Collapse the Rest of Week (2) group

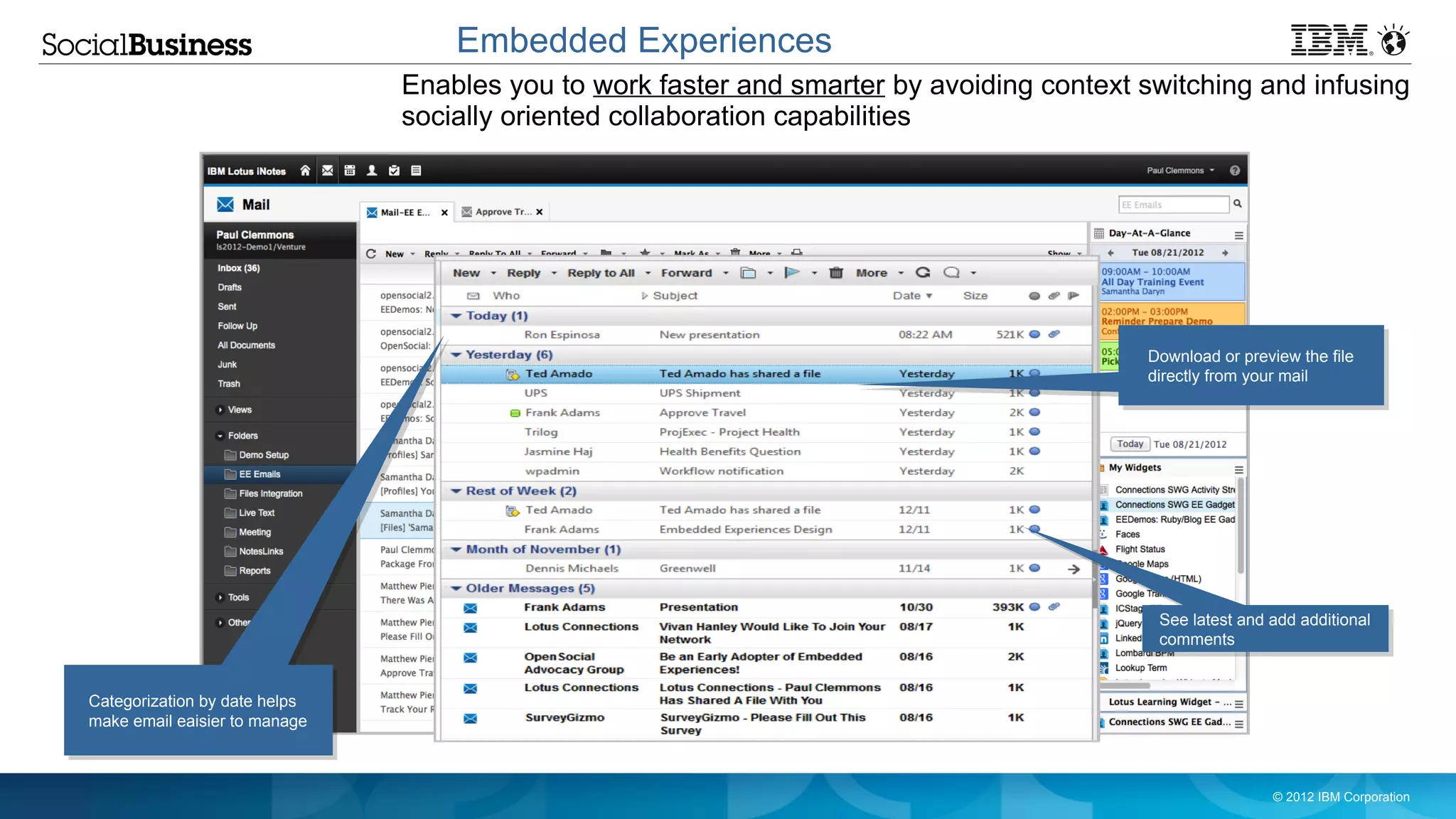point(456,491)
